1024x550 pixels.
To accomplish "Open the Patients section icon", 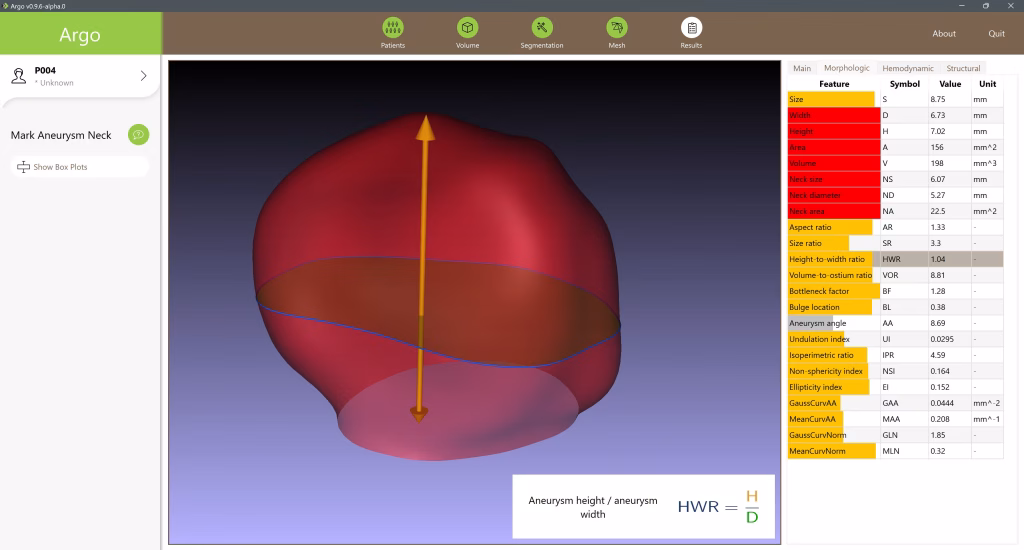I will point(392,28).
